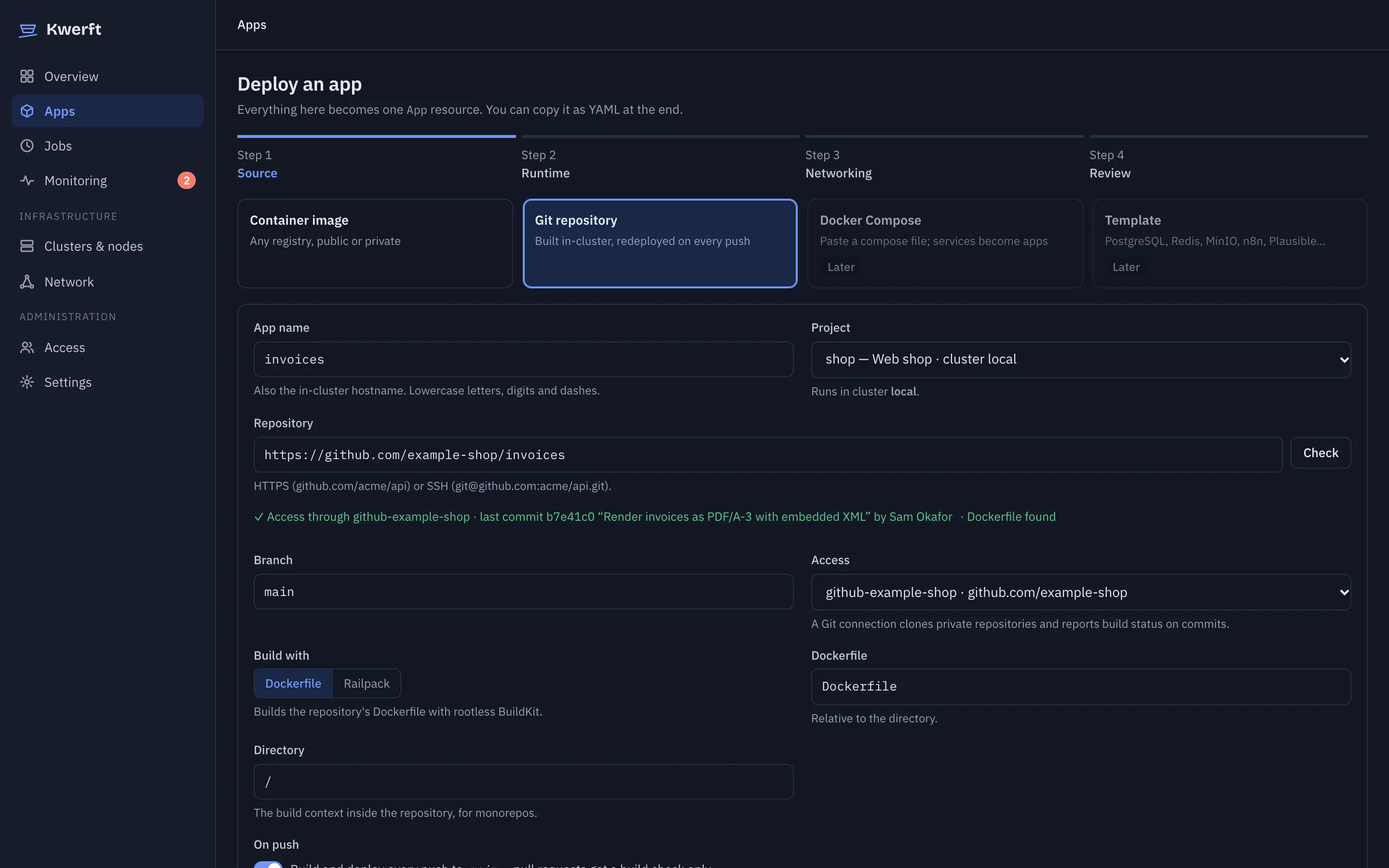The width and height of the screenshot is (1389, 868).
Task: Open Clusters & nodes
Action: tap(108, 246)
